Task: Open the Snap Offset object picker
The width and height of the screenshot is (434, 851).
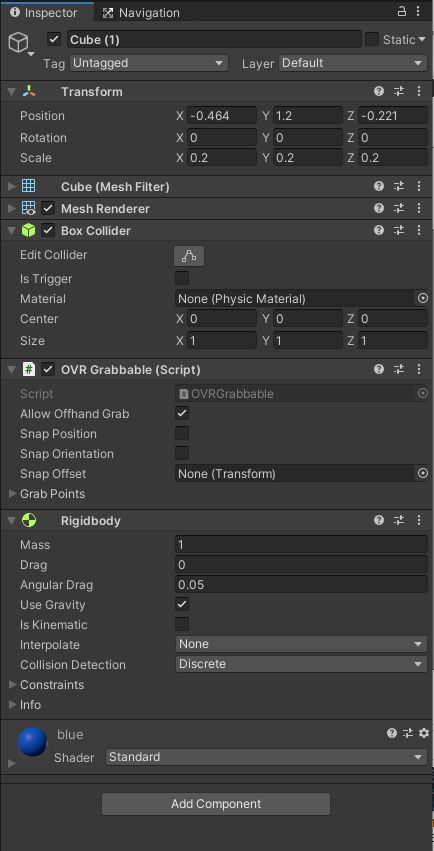Action: tap(423, 473)
